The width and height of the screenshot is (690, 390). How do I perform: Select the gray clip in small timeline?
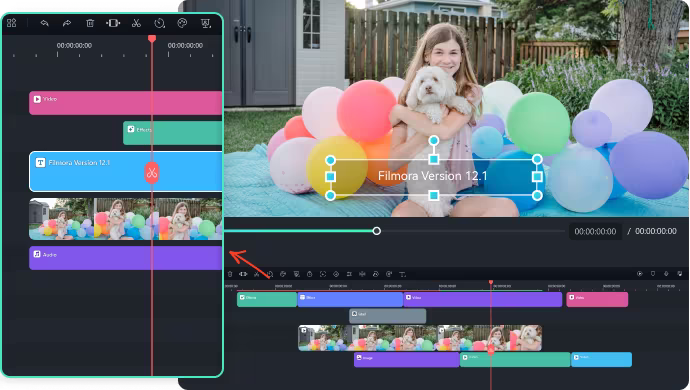point(388,316)
